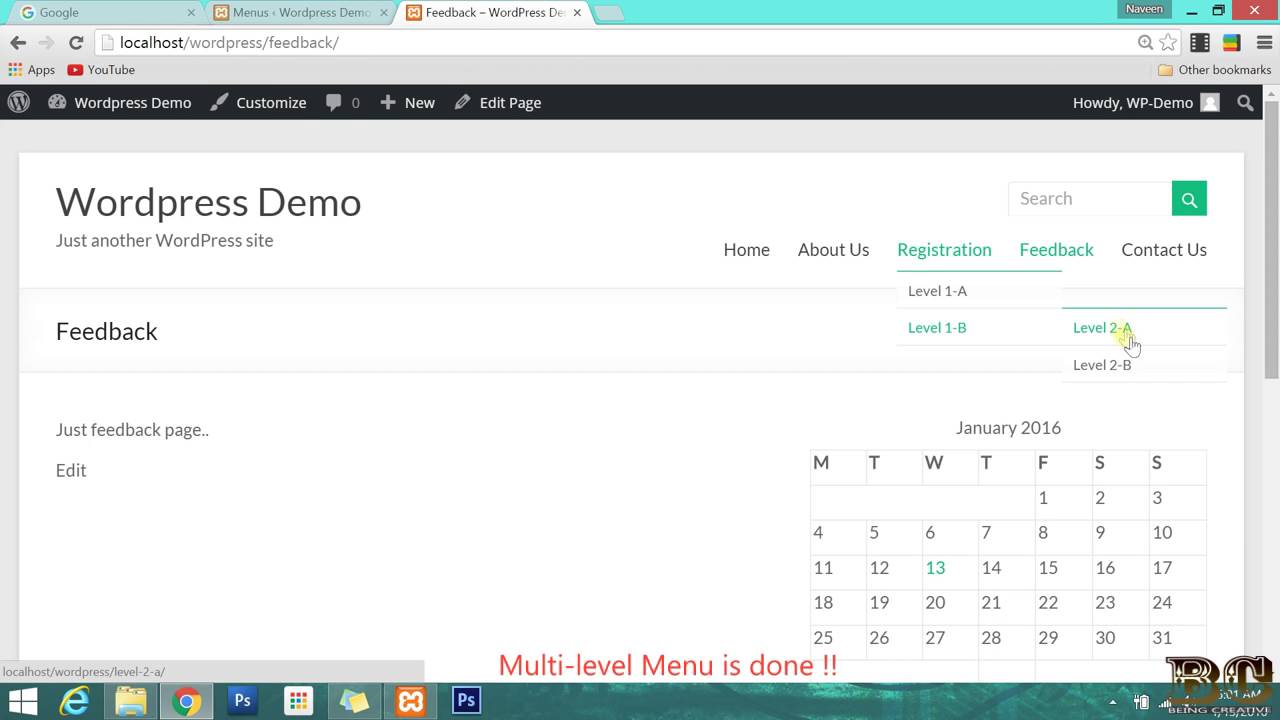Open the Howdy, WP-Demo account menu
This screenshot has width=1280, height=720.
(x=1146, y=102)
